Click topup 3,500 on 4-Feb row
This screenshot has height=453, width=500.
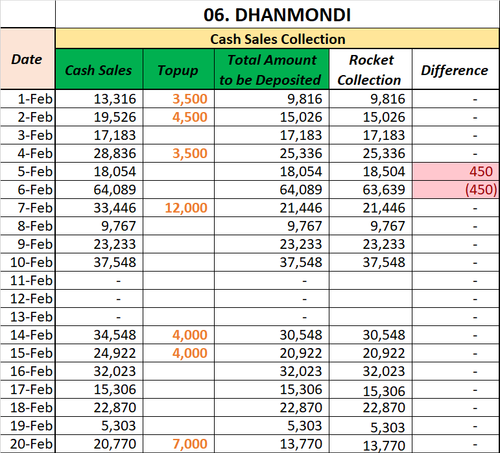[x=179, y=153]
